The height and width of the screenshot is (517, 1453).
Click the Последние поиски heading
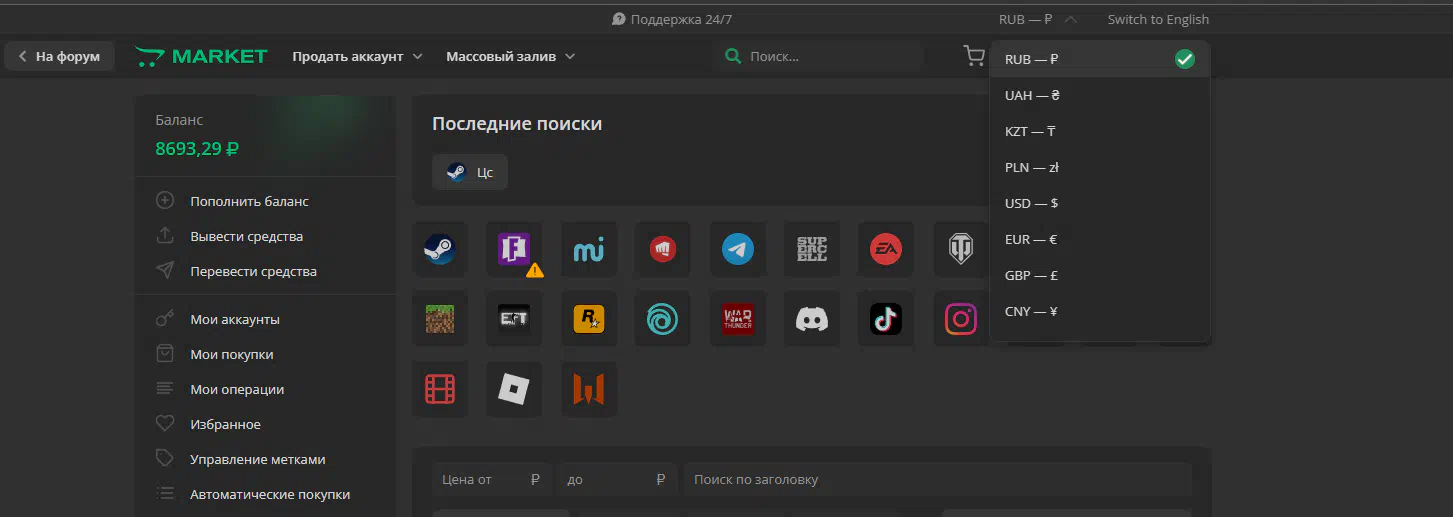tap(517, 124)
